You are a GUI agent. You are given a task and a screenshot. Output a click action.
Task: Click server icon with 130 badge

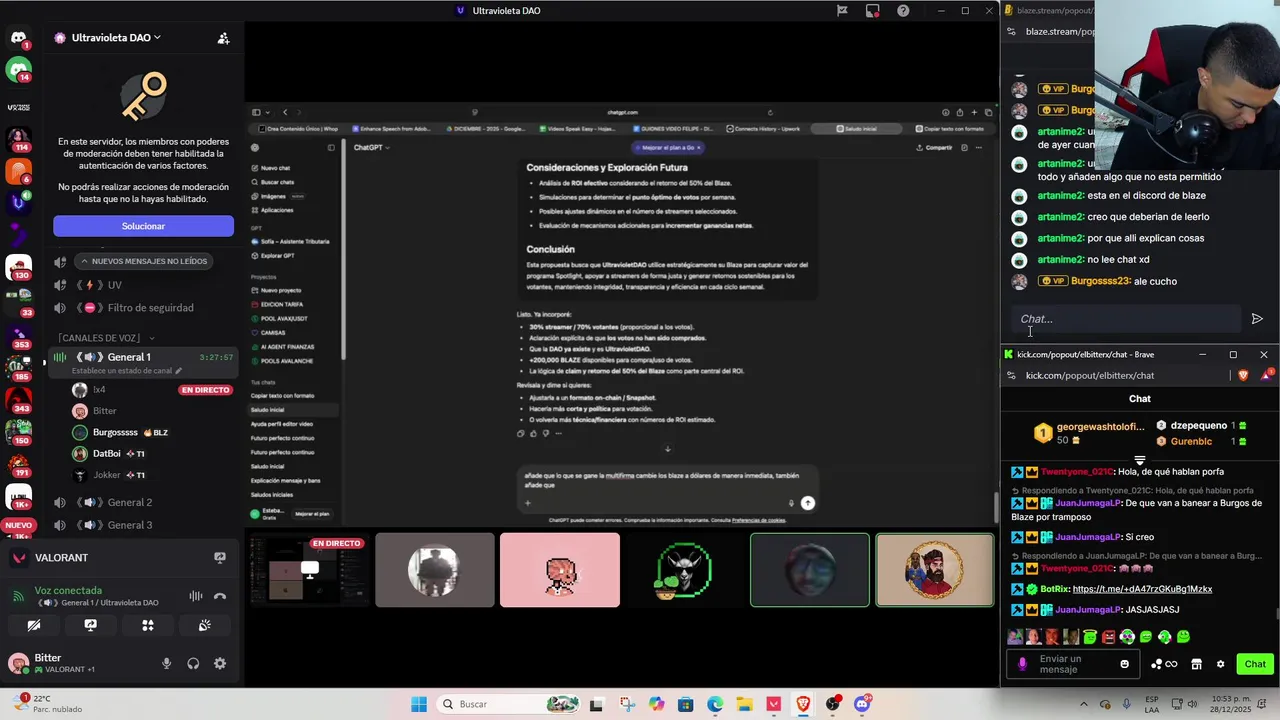tap(18, 268)
